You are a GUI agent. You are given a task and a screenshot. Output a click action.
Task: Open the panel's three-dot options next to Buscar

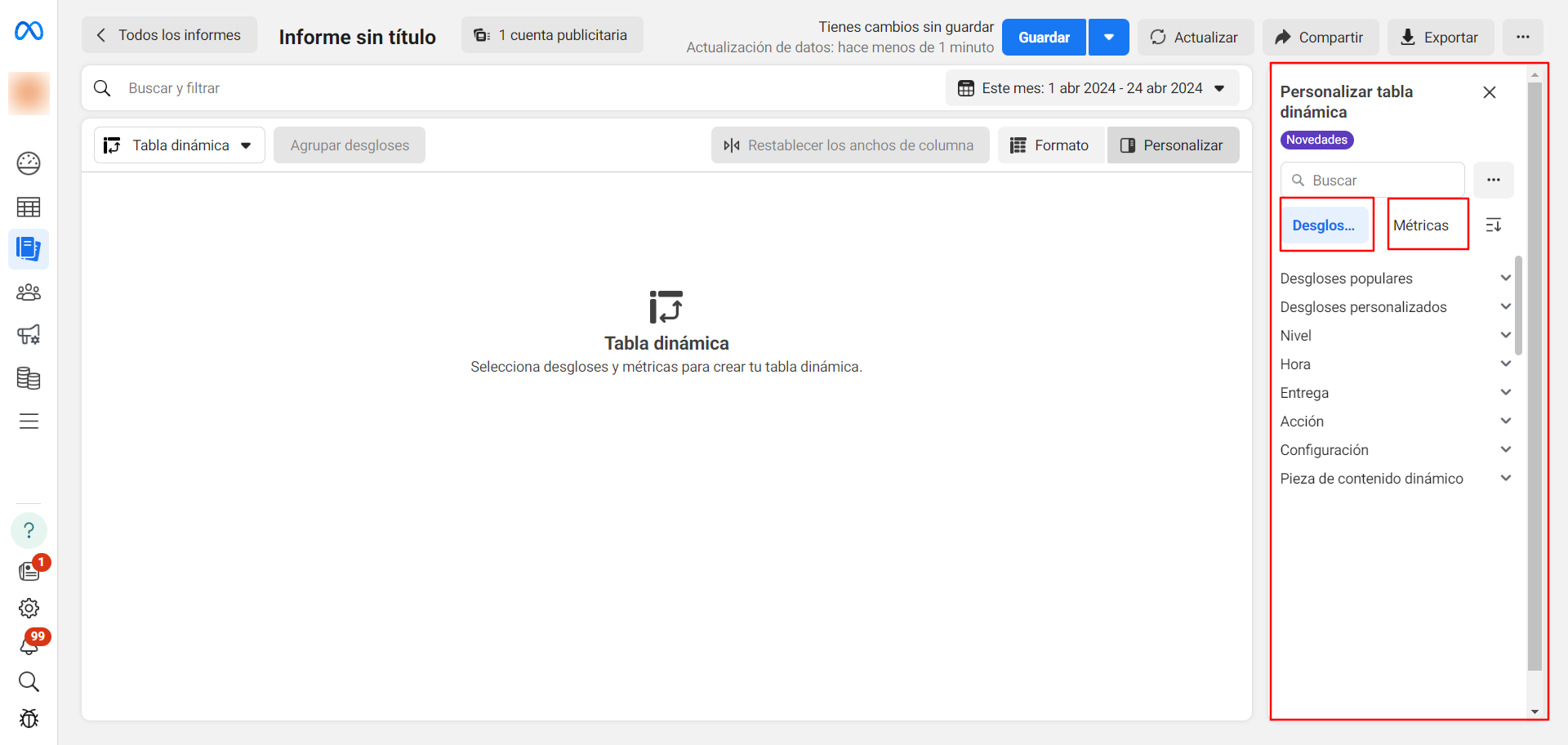[x=1494, y=180]
